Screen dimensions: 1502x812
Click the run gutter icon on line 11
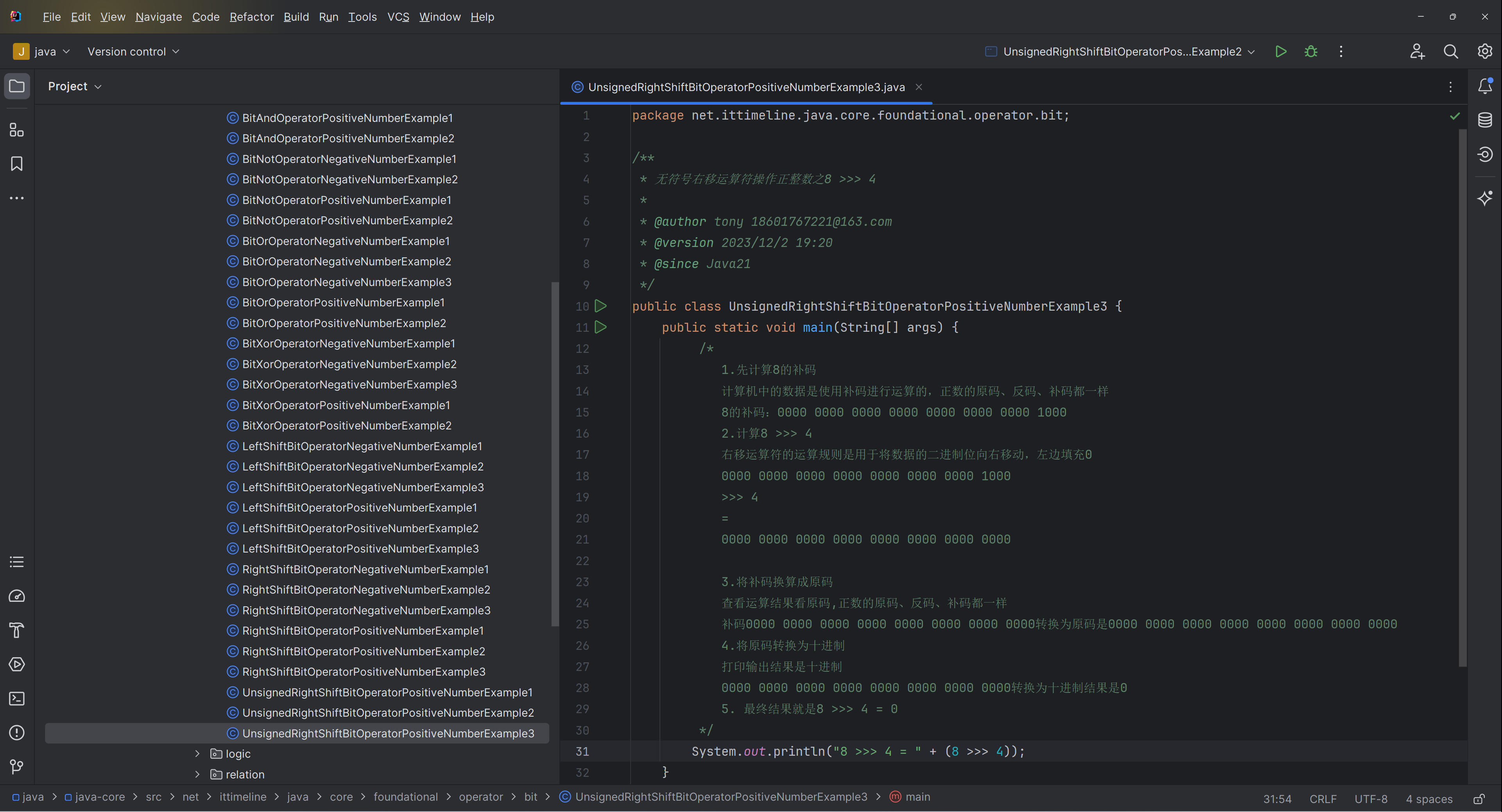point(600,327)
